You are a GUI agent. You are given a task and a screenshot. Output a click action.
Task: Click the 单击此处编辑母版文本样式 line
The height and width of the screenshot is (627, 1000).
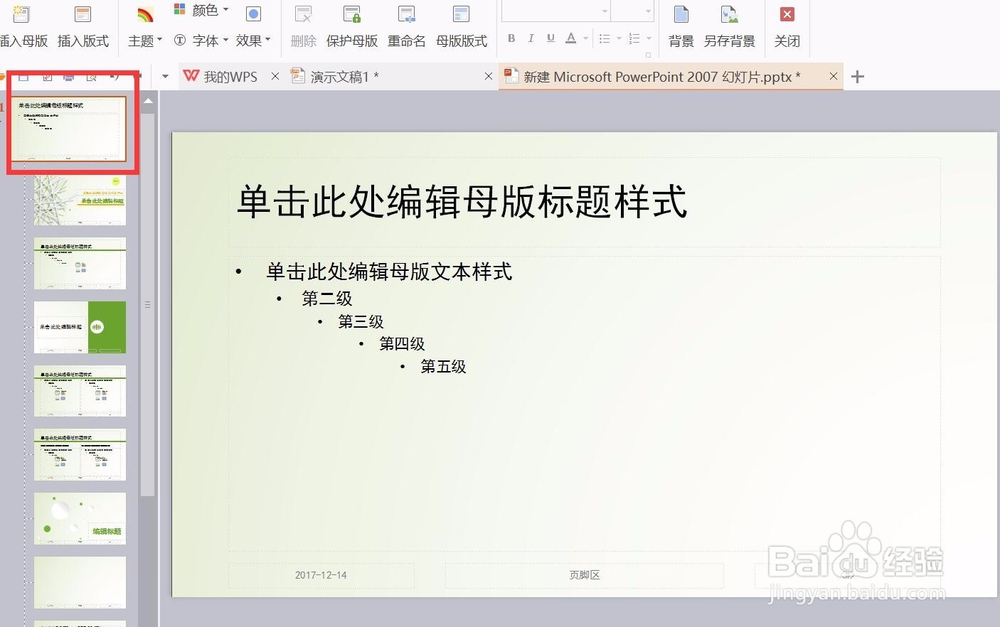click(389, 272)
